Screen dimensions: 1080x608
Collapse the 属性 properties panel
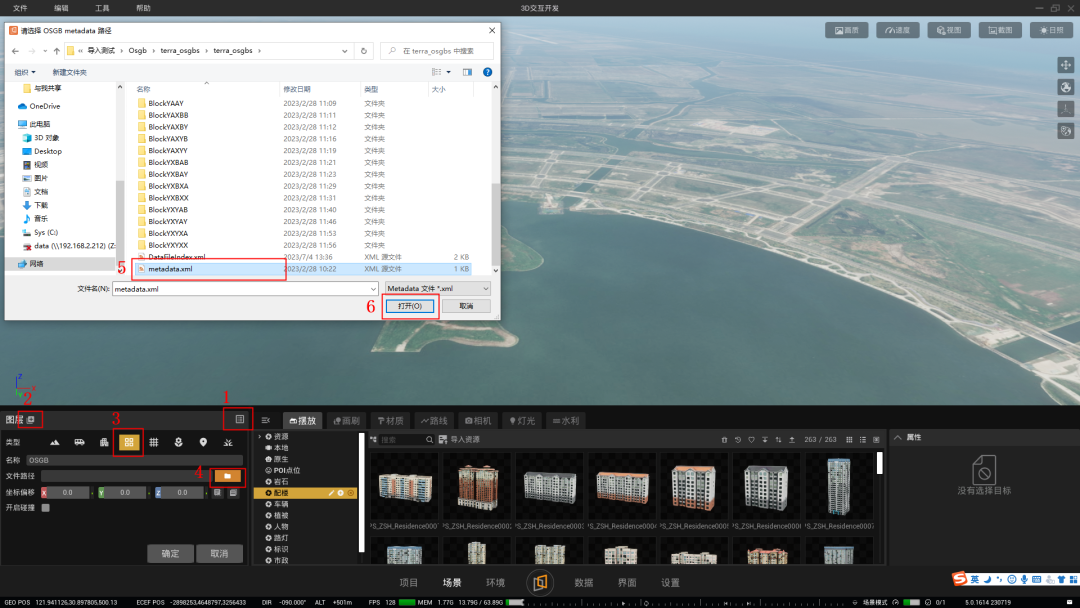pos(897,437)
